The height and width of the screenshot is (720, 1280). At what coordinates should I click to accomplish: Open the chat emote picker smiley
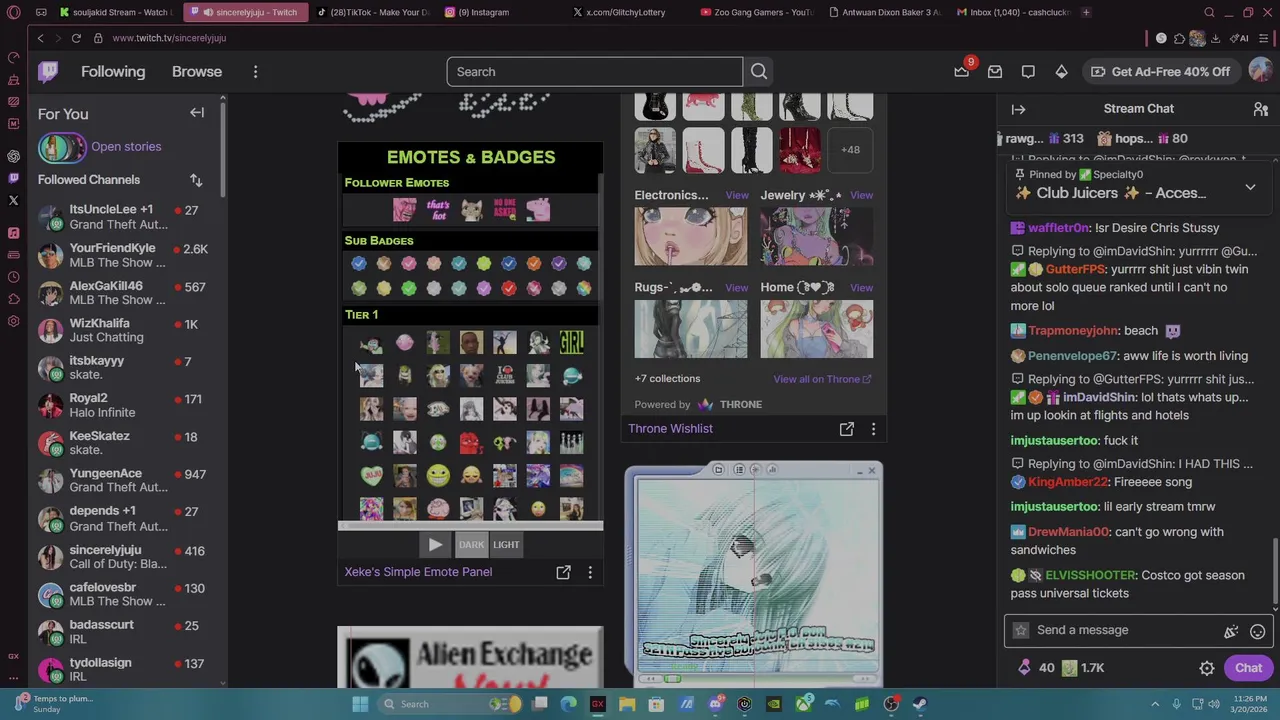coord(1257,631)
